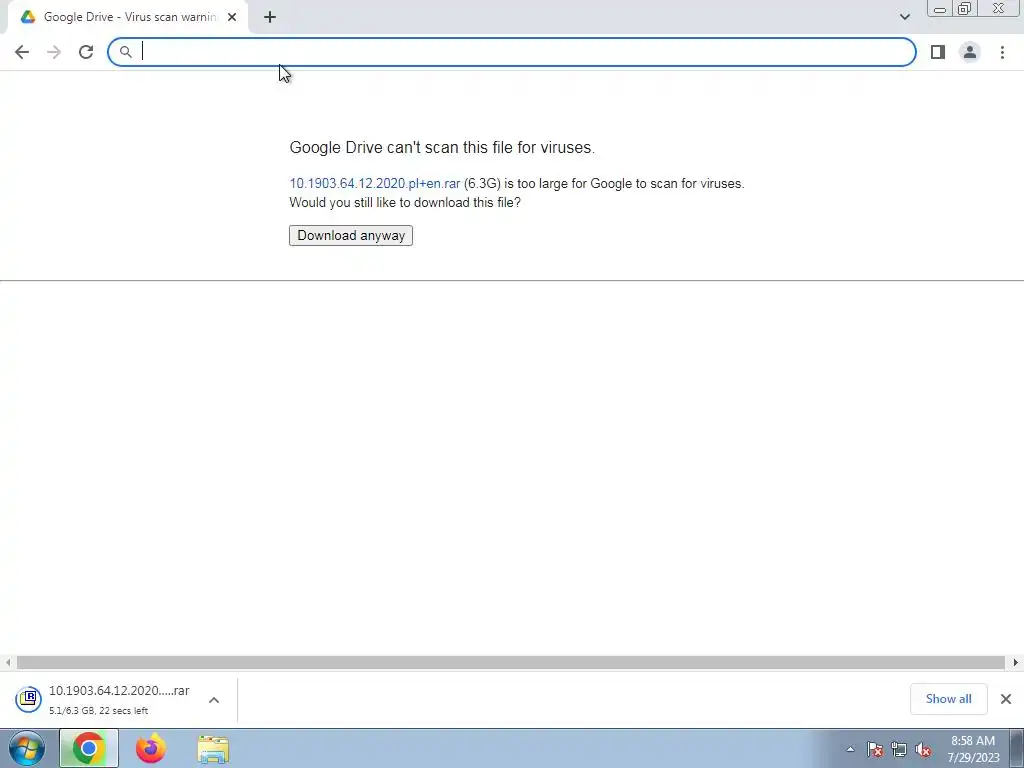Go back to the previous page
Image resolution: width=1024 pixels, height=768 pixels.
[22, 52]
